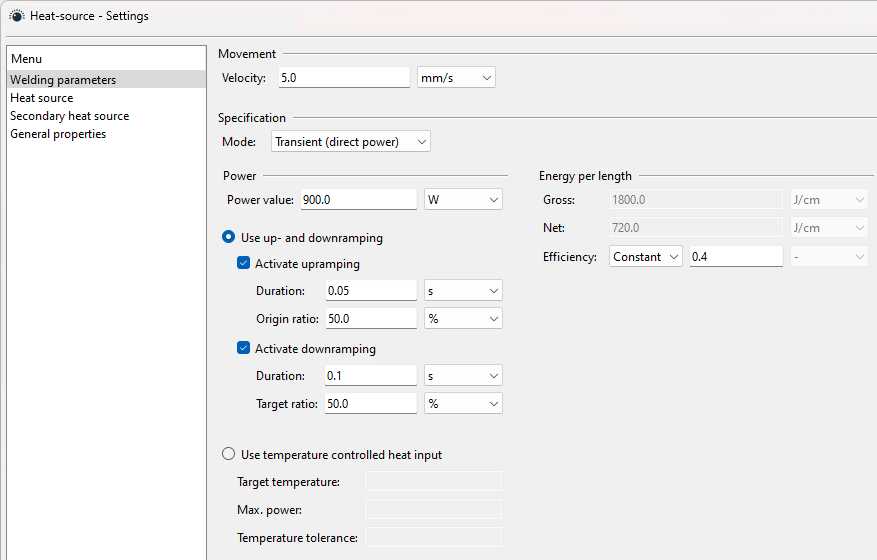Screen dimensions: 877x560
Task: Open the Efficiency Constant dropdown
Action: (x=645, y=257)
